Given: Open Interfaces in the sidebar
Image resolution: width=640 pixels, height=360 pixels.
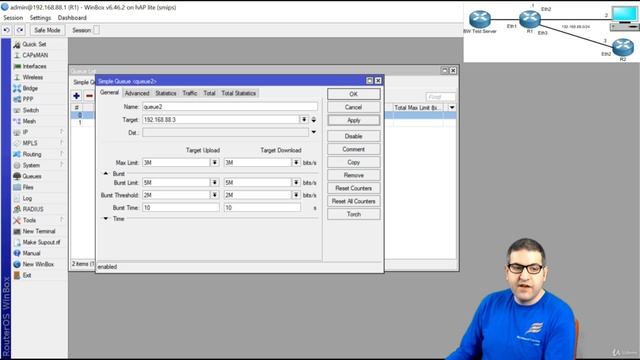Looking at the screenshot, I should pyautogui.click(x=34, y=66).
